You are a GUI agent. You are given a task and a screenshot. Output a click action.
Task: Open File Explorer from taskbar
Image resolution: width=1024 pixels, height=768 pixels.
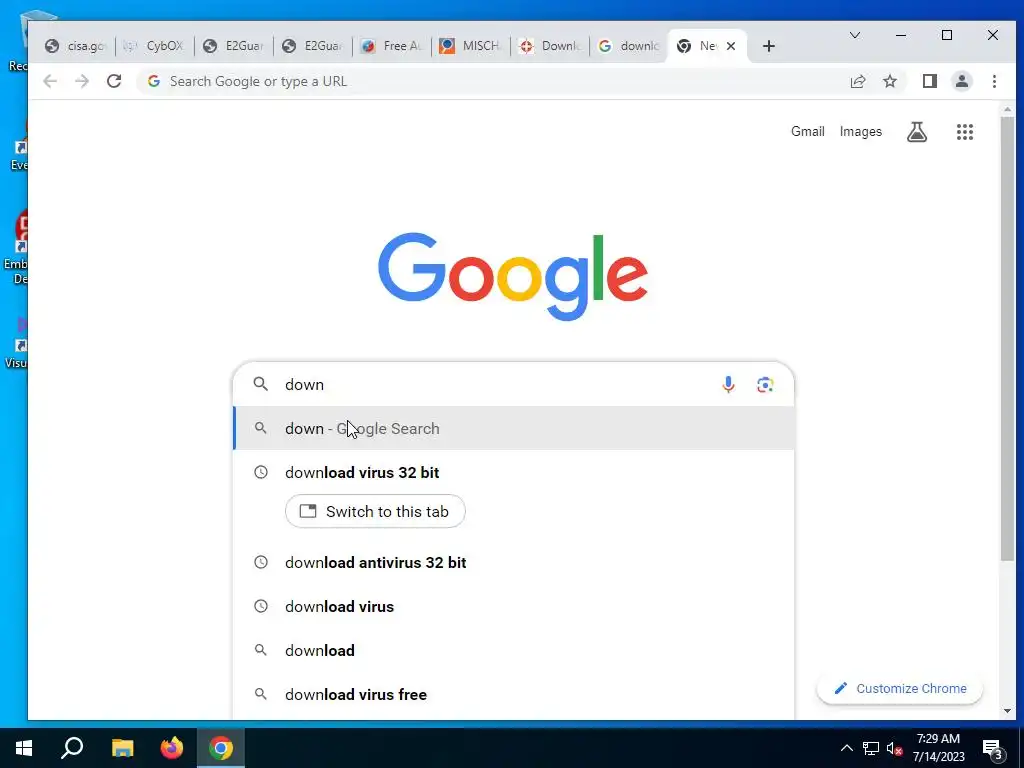(122, 748)
